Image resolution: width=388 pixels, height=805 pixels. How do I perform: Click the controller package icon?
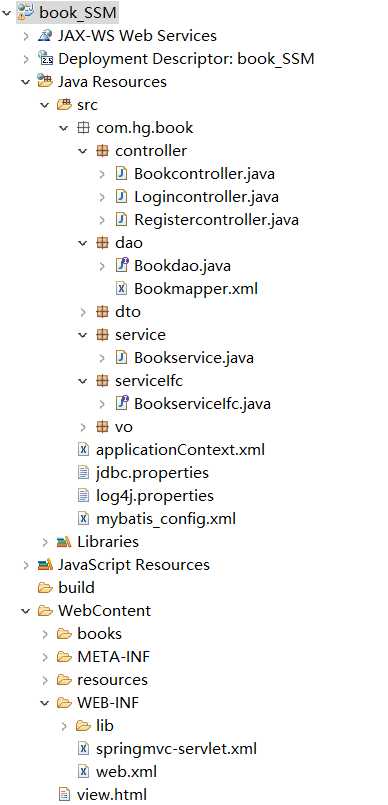[102, 151]
